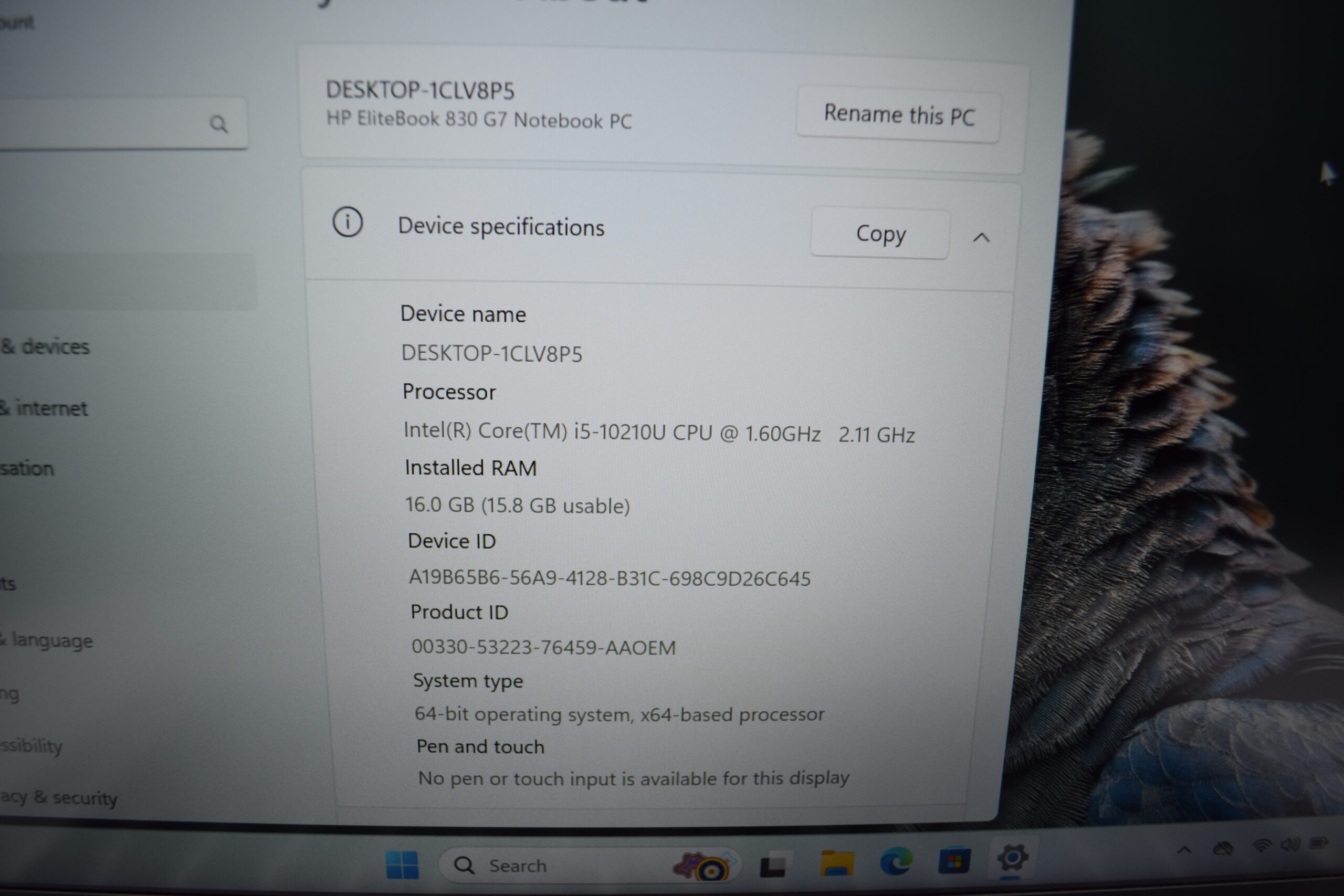1344x896 pixels.
Task: Click 'No pen or touch input' text
Action: [633, 778]
